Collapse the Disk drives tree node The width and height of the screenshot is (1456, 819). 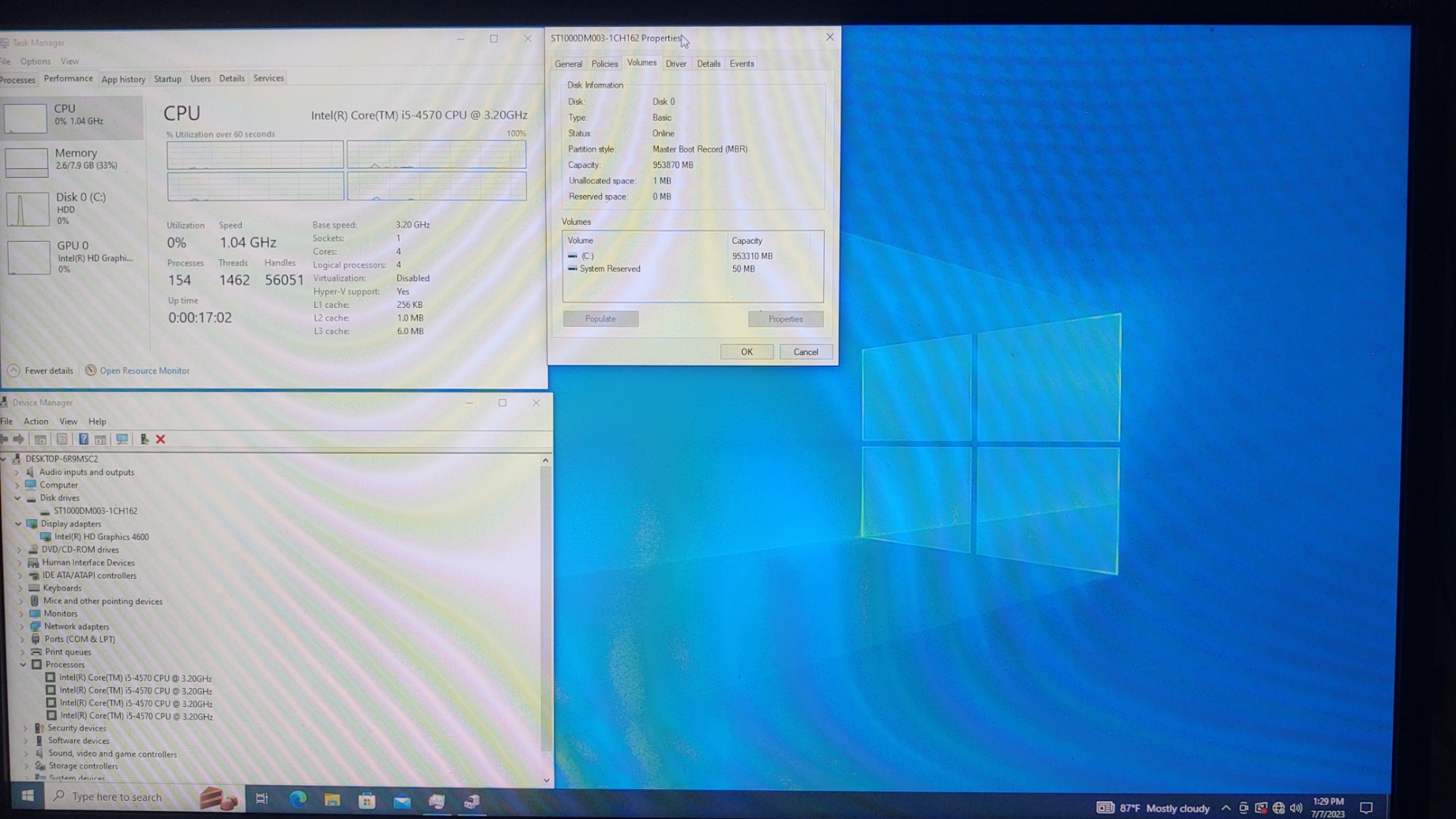pyautogui.click(x=17, y=498)
